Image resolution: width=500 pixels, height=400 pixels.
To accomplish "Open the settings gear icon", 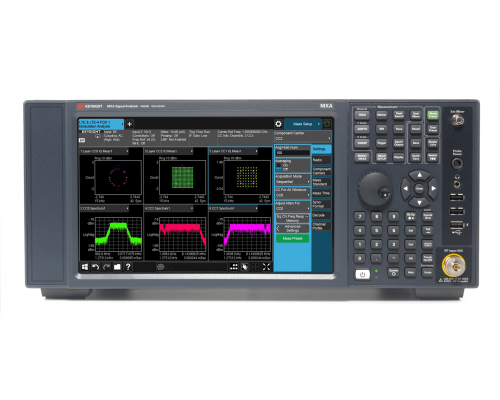I will [278, 124].
